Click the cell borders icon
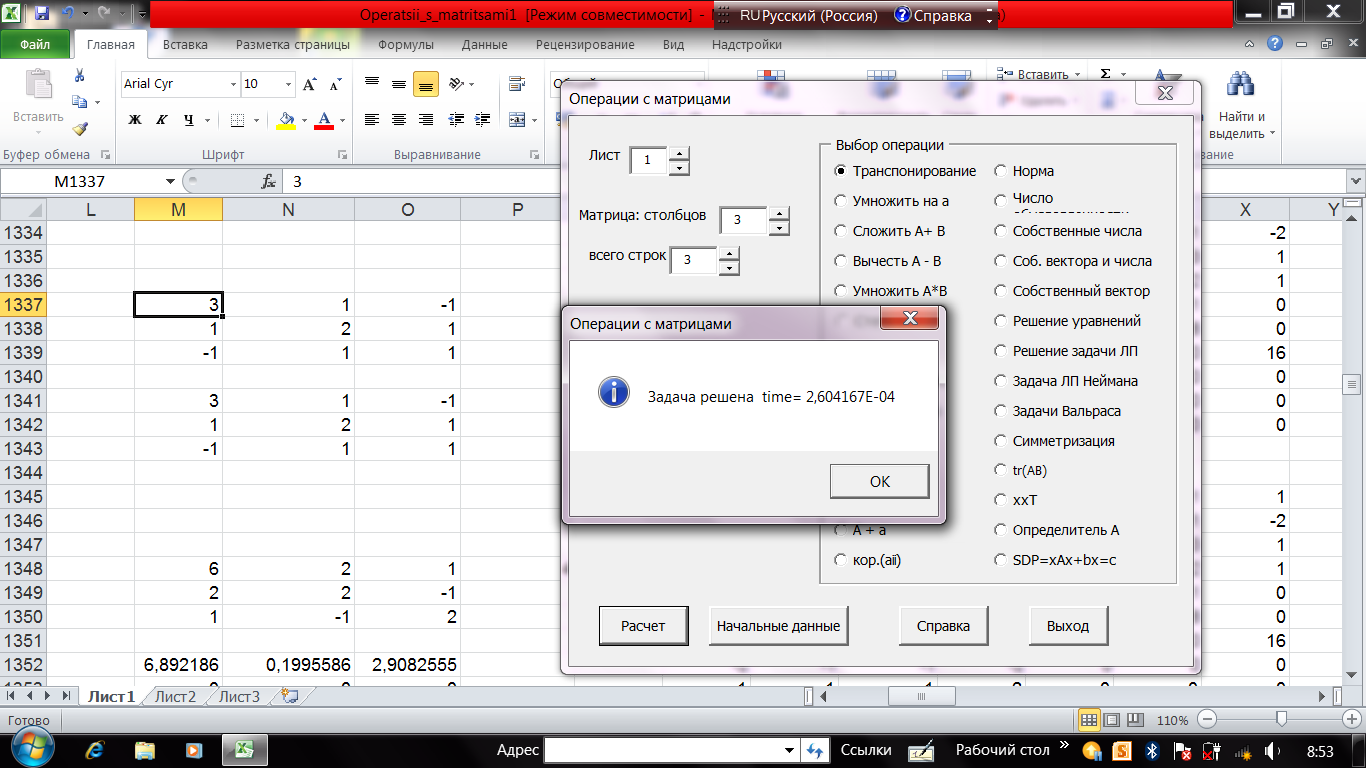 click(x=237, y=120)
